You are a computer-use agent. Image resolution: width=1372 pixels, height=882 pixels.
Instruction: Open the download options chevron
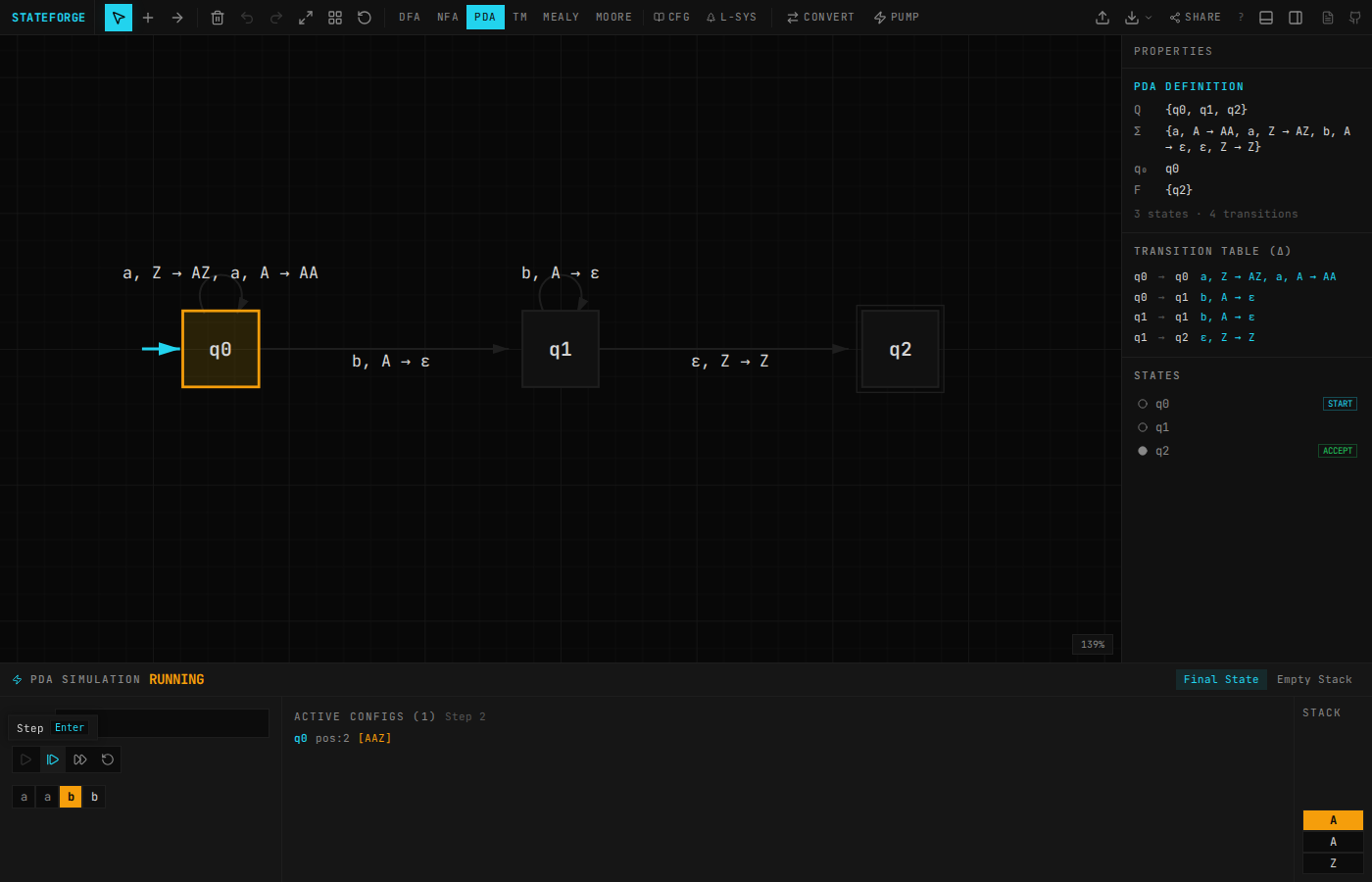point(1149,17)
